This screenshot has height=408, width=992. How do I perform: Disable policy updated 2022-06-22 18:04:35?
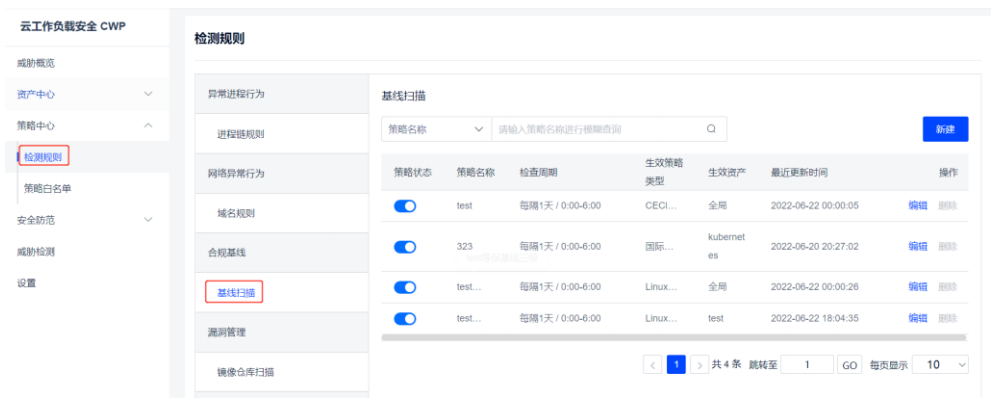click(x=405, y=318)
